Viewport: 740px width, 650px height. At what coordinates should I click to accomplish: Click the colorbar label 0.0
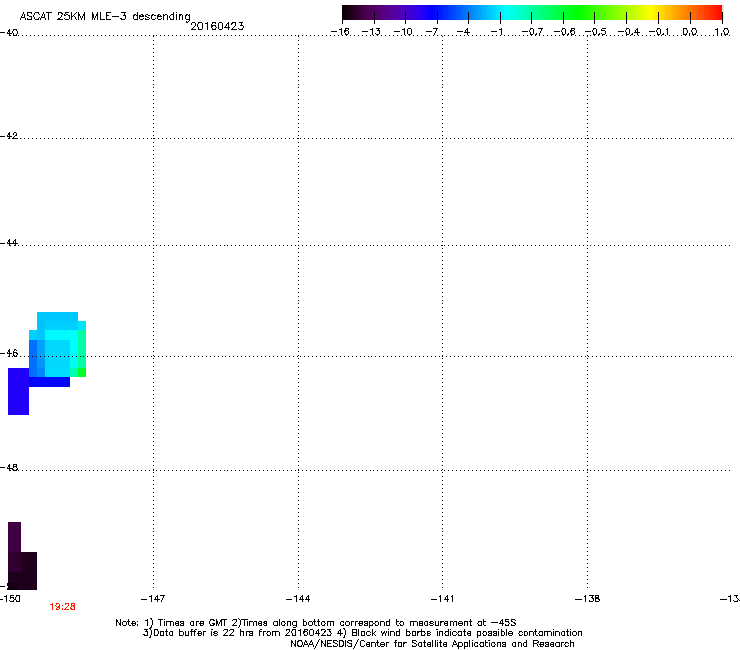tap(690, 32)
